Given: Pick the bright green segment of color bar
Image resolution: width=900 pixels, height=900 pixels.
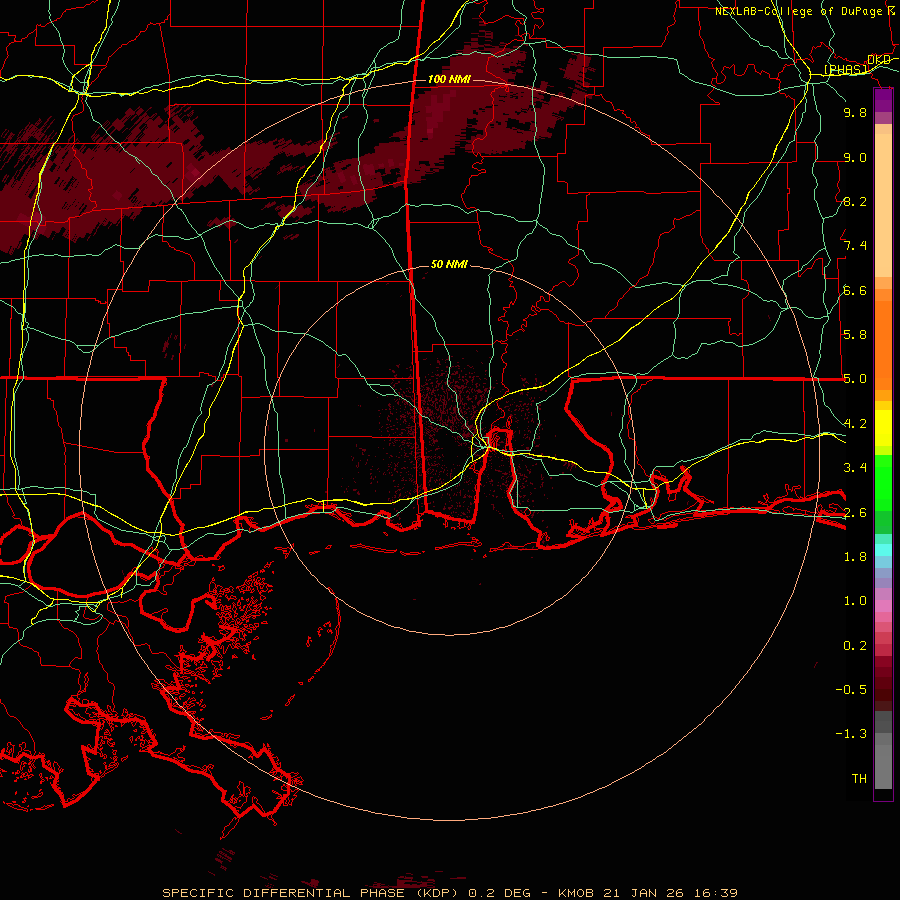Looking at the screenshot, I should [883, 482].
